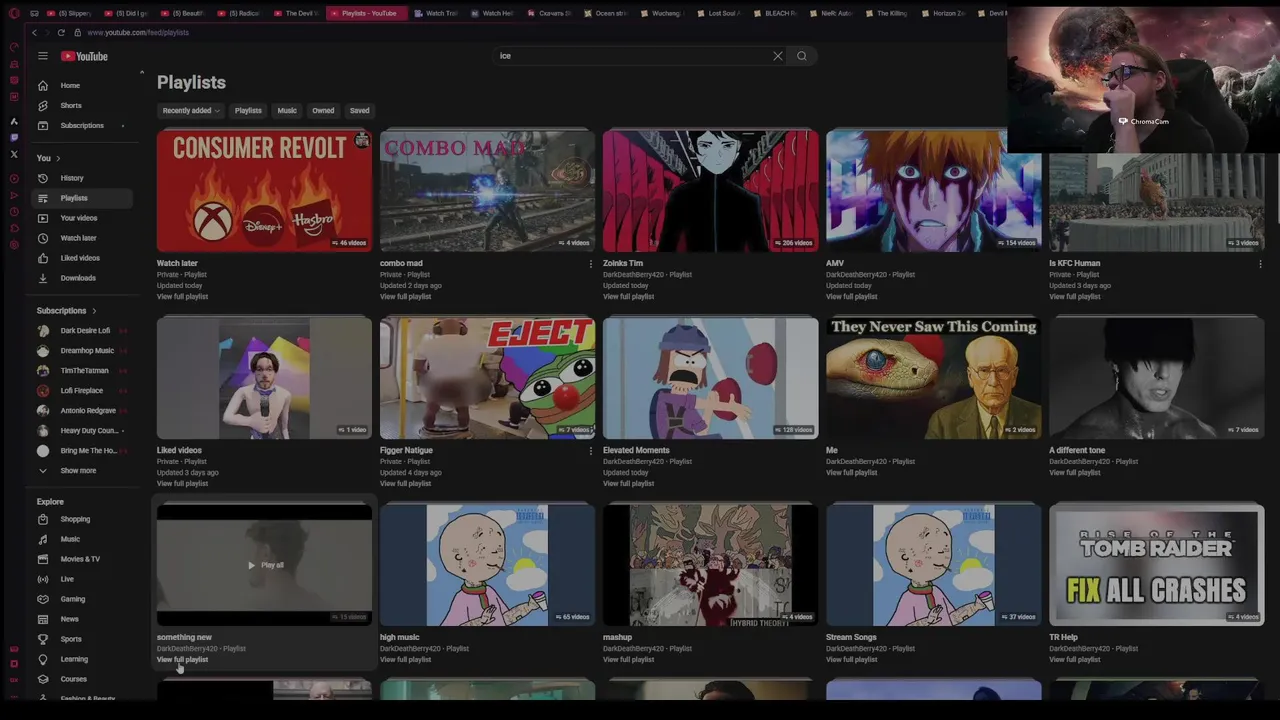This screenshot has height=720, width=1280.
Task: Select the Playlists filter chip
Action: click(x=248, y=111)
